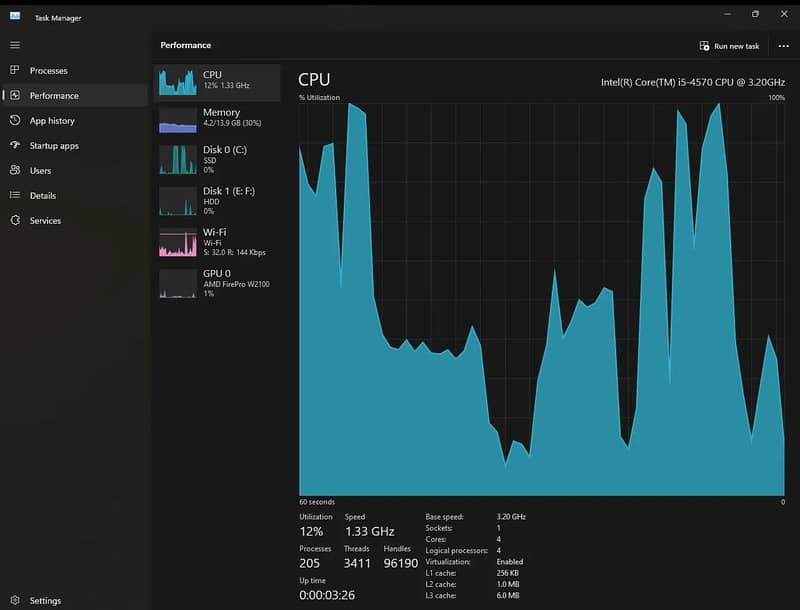
Task: Click the Performance page heading
Action: point(186,45)
